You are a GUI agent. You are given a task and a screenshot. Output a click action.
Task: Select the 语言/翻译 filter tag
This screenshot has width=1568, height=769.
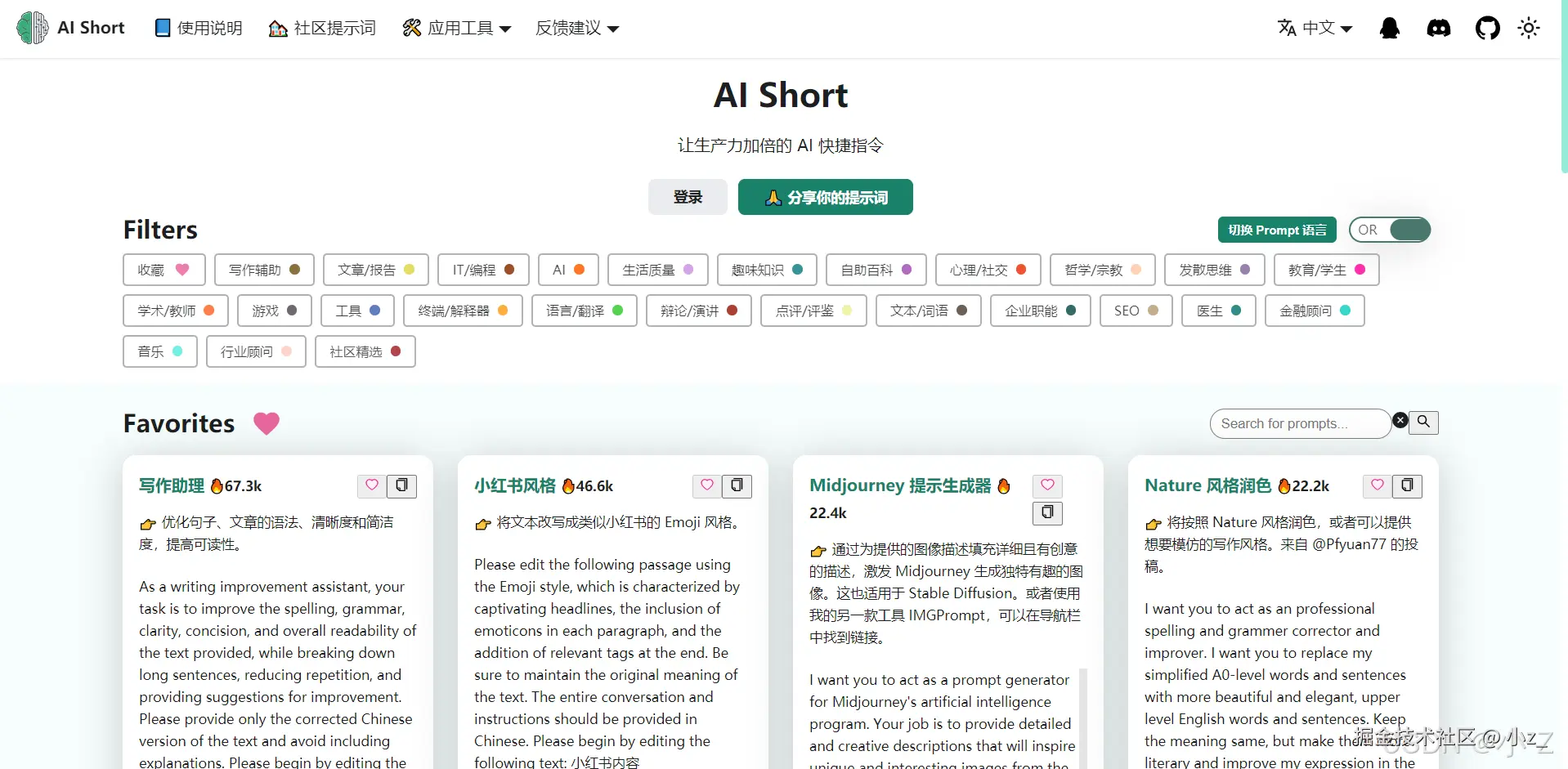tap(585, 311)
